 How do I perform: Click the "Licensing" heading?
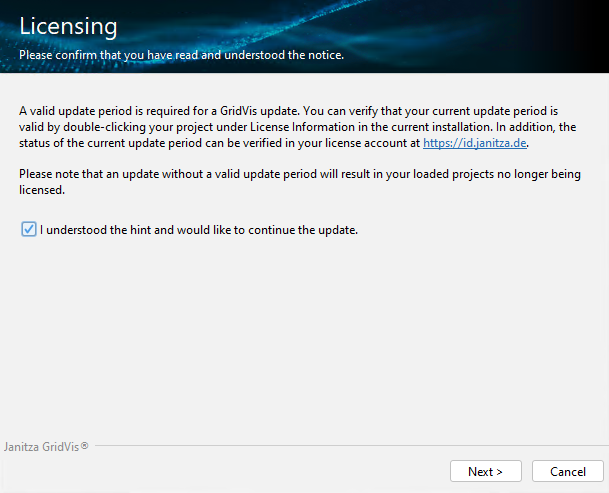[x=68, y=26]
